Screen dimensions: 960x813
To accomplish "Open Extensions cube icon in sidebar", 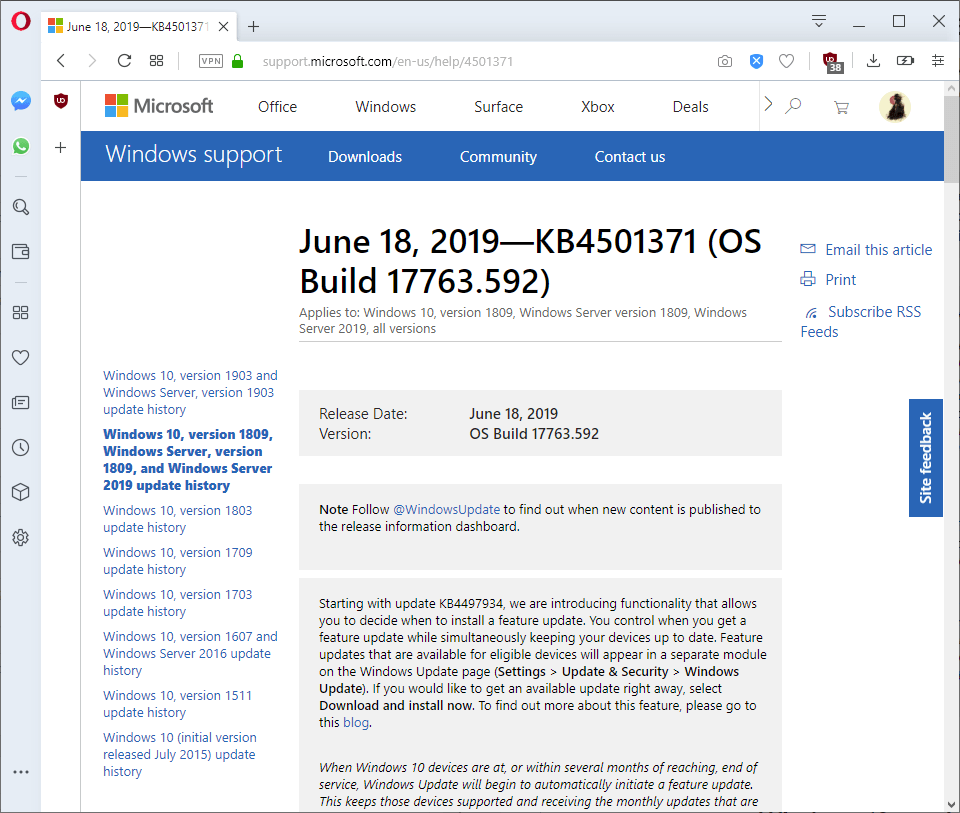I will click(21, 492).
